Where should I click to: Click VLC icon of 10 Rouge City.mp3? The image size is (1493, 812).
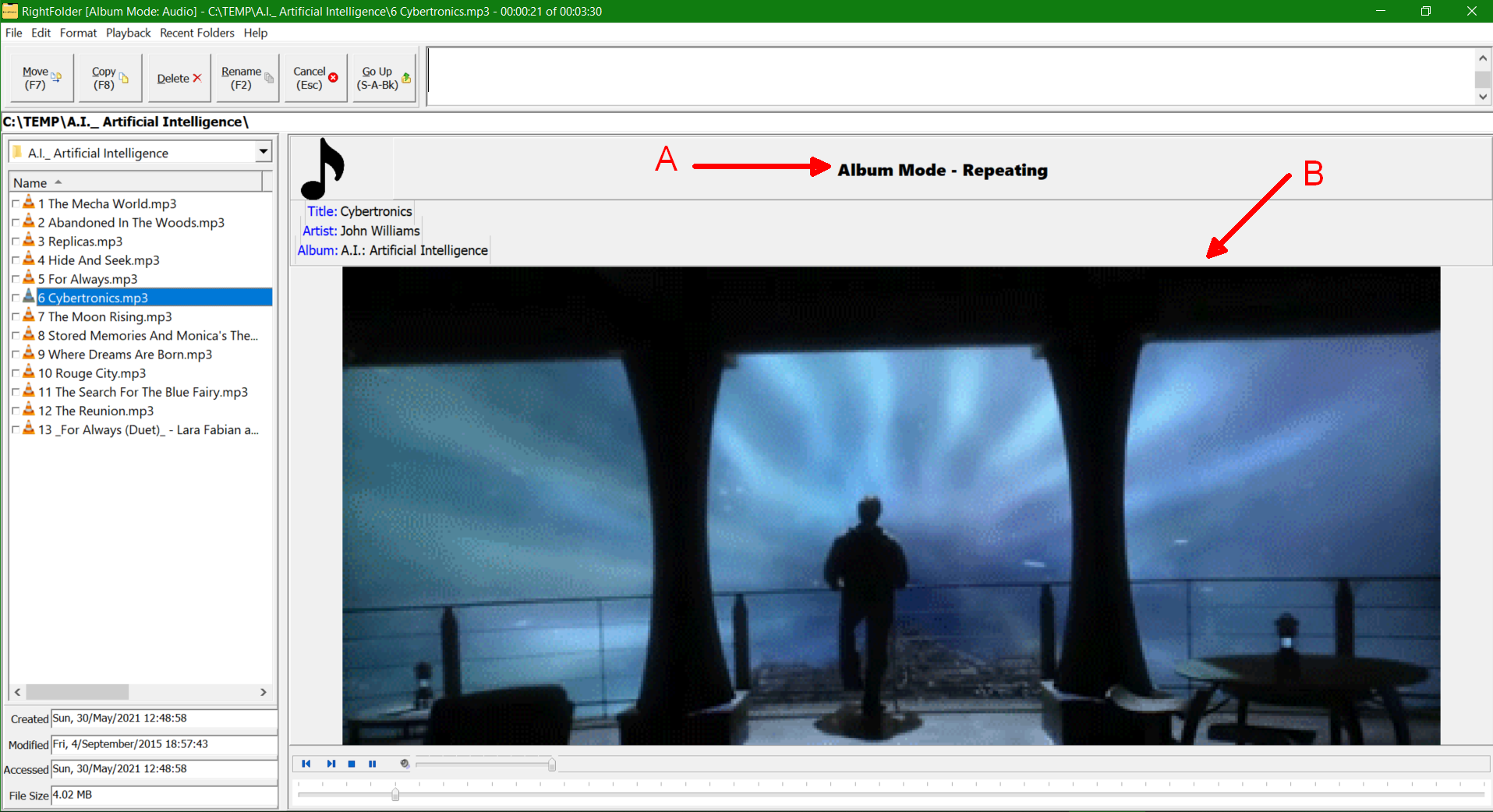click(29, 372)
